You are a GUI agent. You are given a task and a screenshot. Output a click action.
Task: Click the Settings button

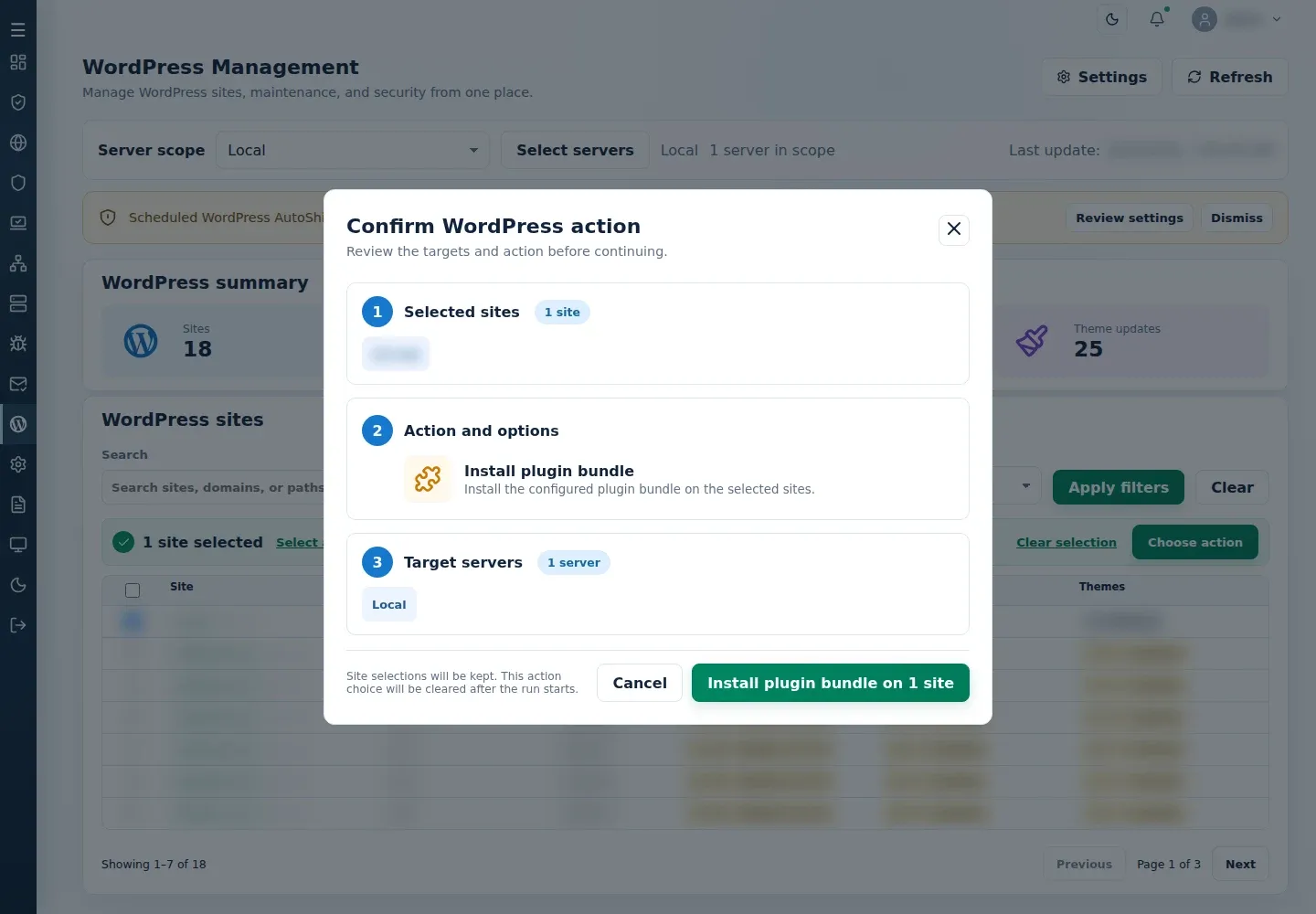click(1102, 77)
